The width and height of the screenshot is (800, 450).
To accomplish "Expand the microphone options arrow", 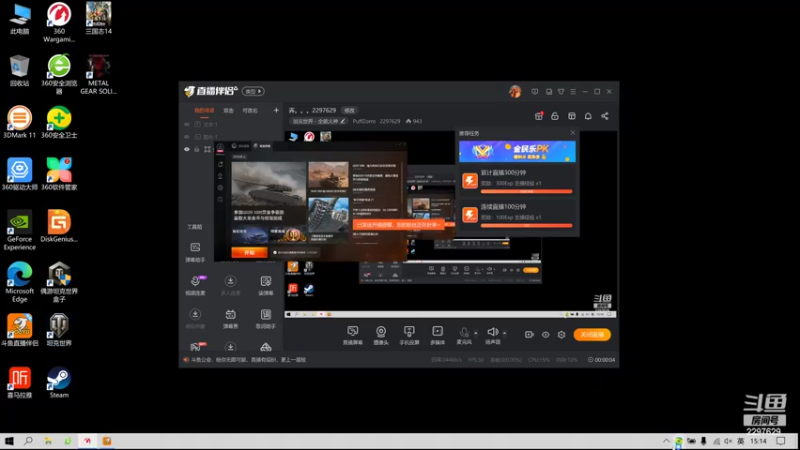I will point(476,333).
